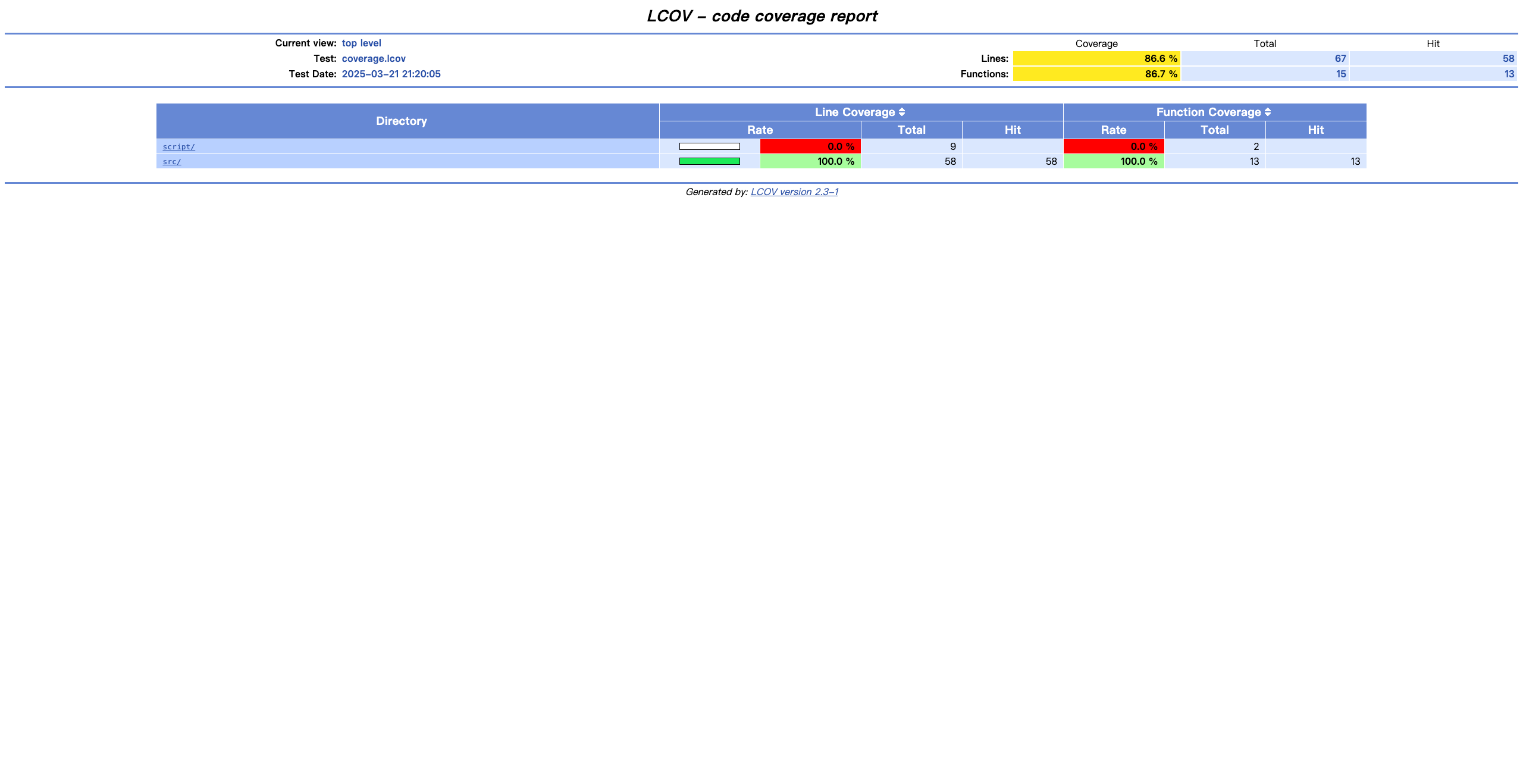Click the green 100.0 % function rate cell
1523x784 pixels.
point(1114,161)
